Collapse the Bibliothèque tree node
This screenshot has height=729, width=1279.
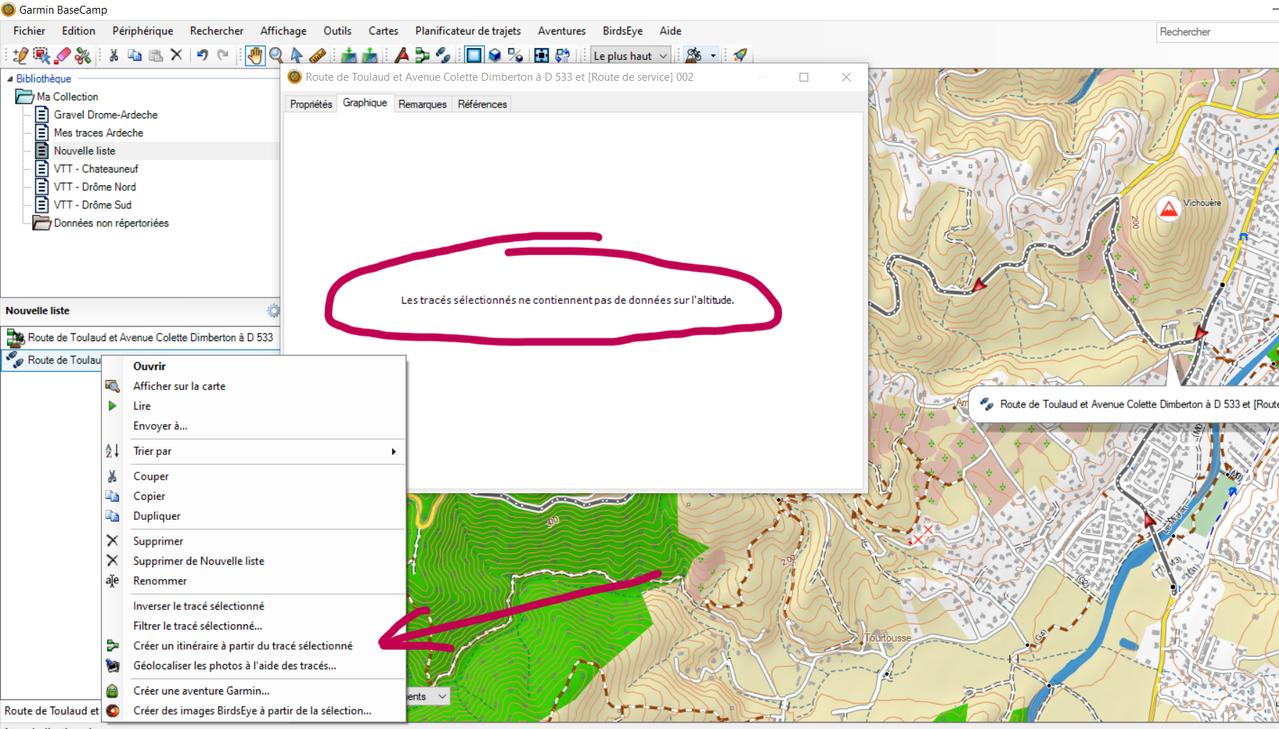(x=10, y=79)
